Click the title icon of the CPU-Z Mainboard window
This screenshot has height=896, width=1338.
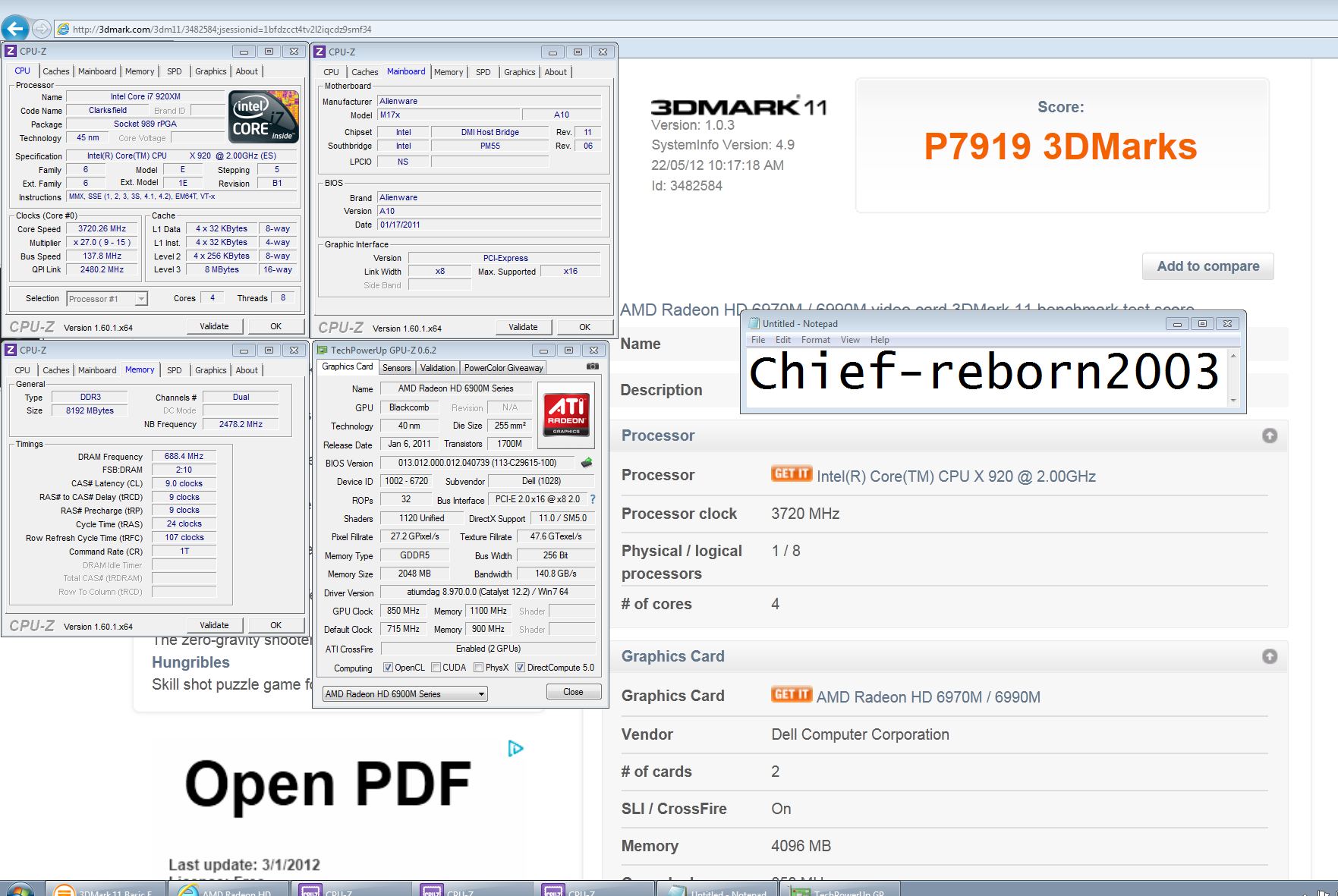click(x=320, y=52)
